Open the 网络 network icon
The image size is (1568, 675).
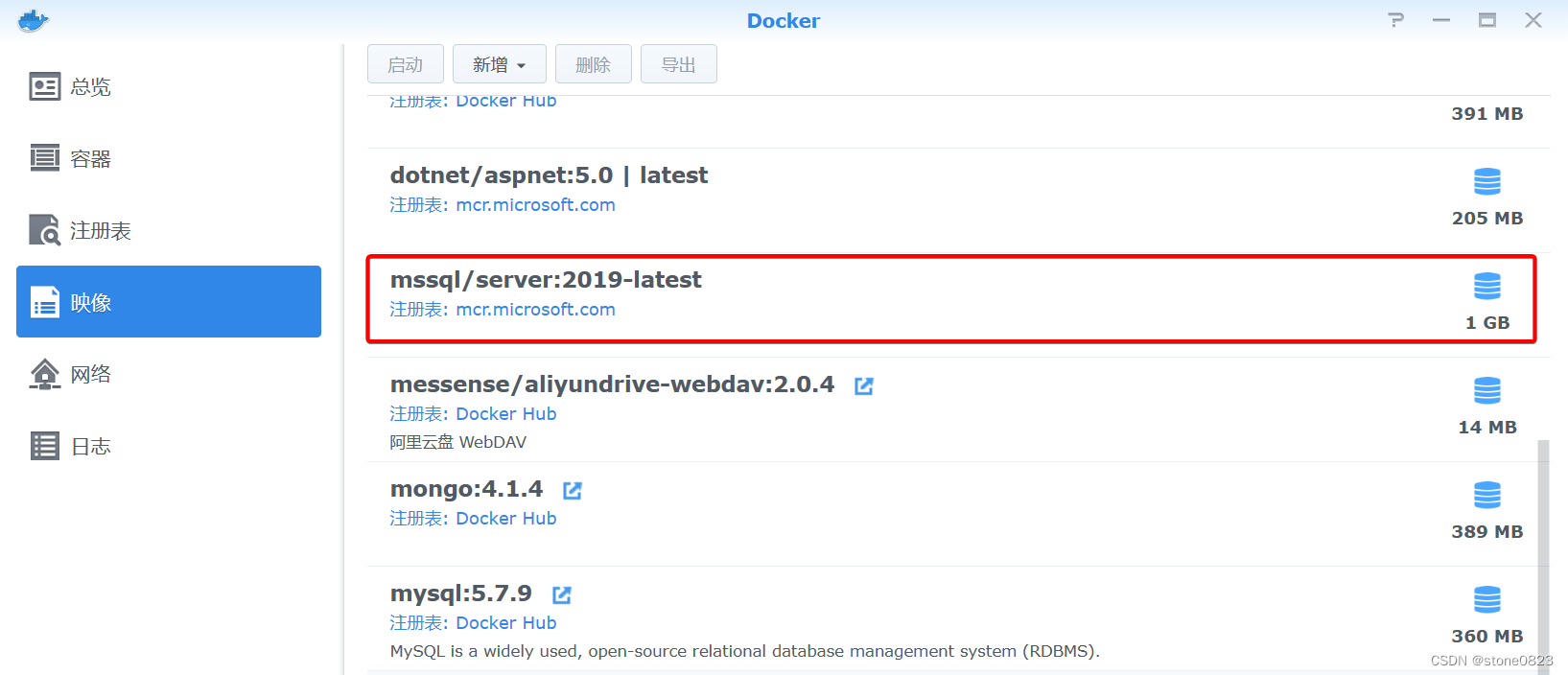pyautogui.click(x=45, y=374)
